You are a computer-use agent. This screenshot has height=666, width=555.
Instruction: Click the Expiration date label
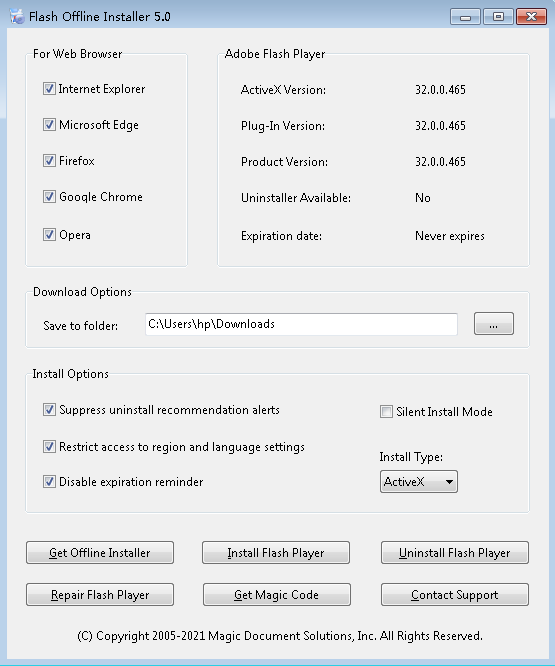point(281,236)
